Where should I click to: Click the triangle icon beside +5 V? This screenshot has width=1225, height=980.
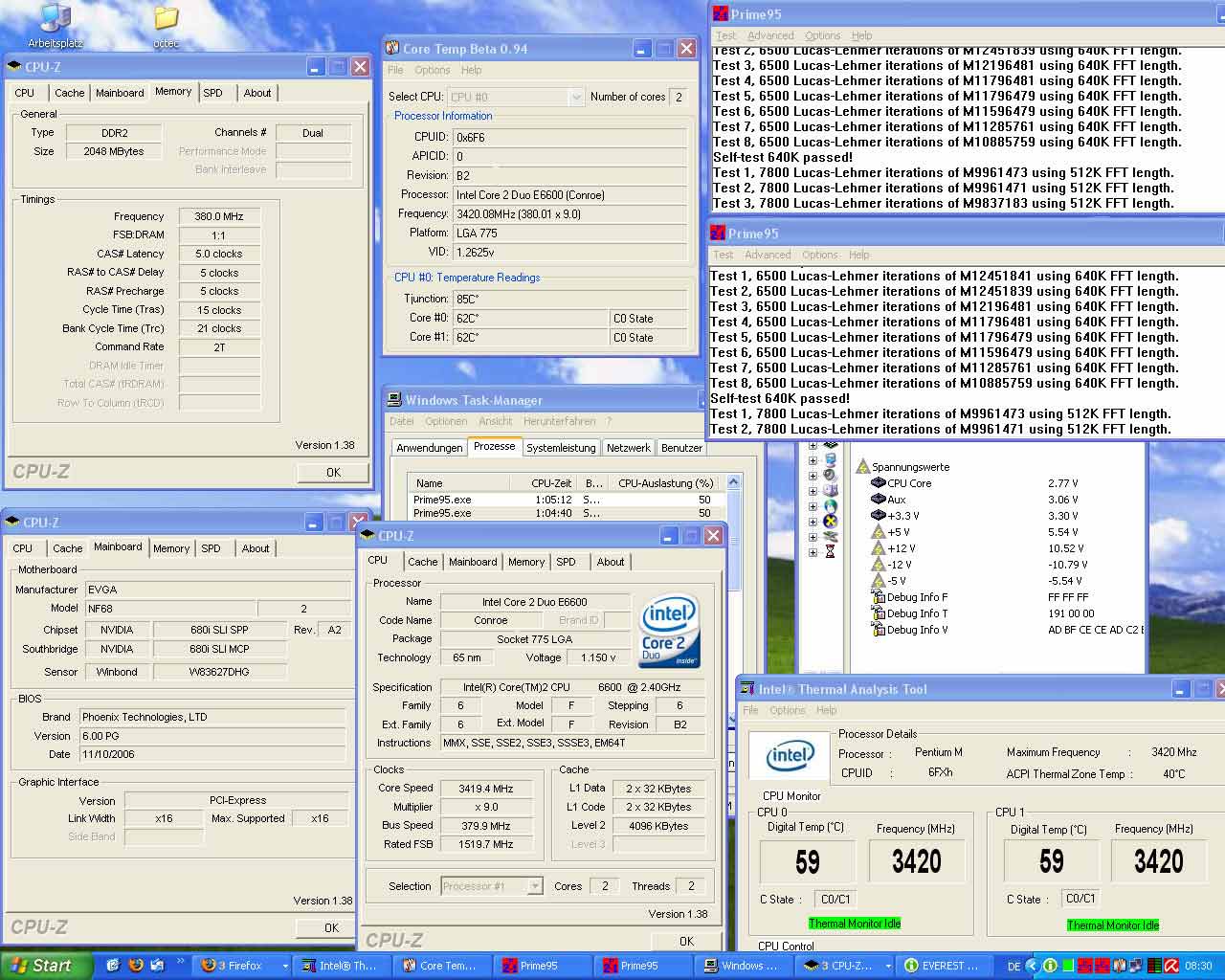878,532
